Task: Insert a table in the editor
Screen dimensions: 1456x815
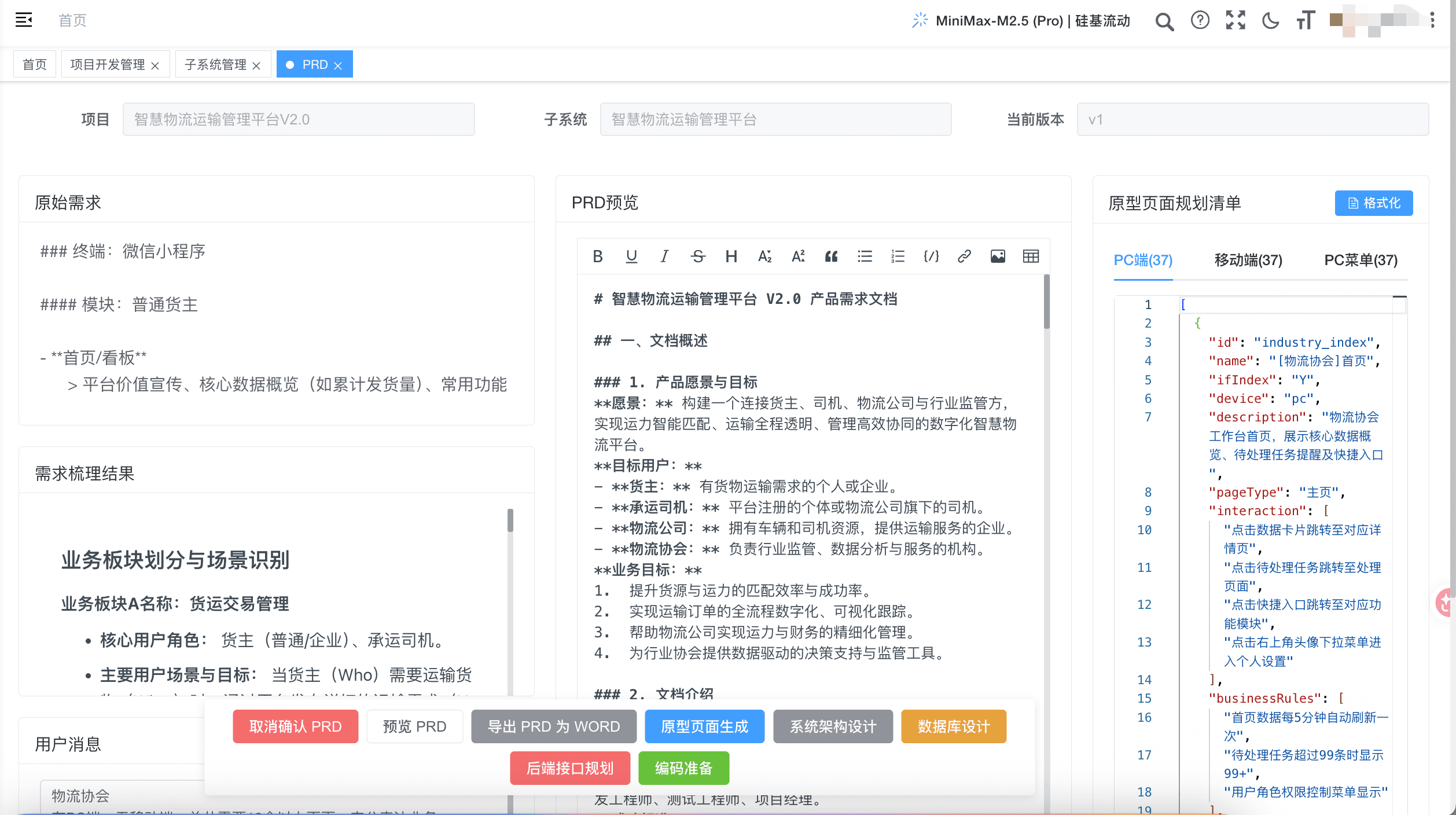Action: tap(1031, 256)
